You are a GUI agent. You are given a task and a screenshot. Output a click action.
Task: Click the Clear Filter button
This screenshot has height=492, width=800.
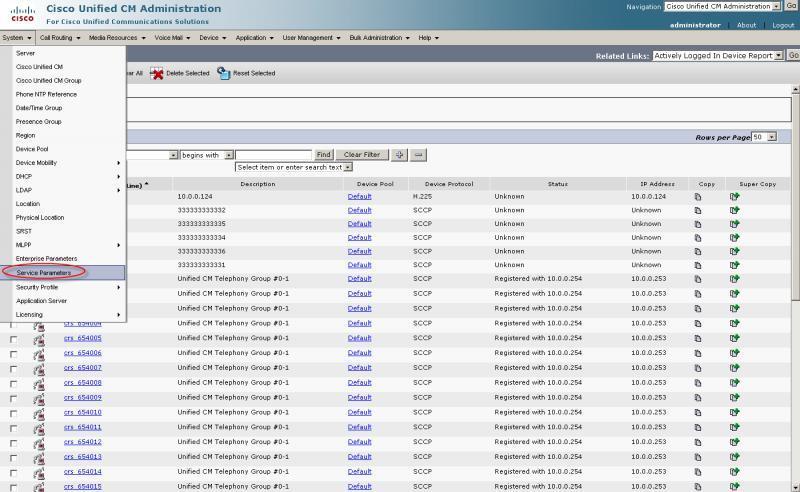362,155
